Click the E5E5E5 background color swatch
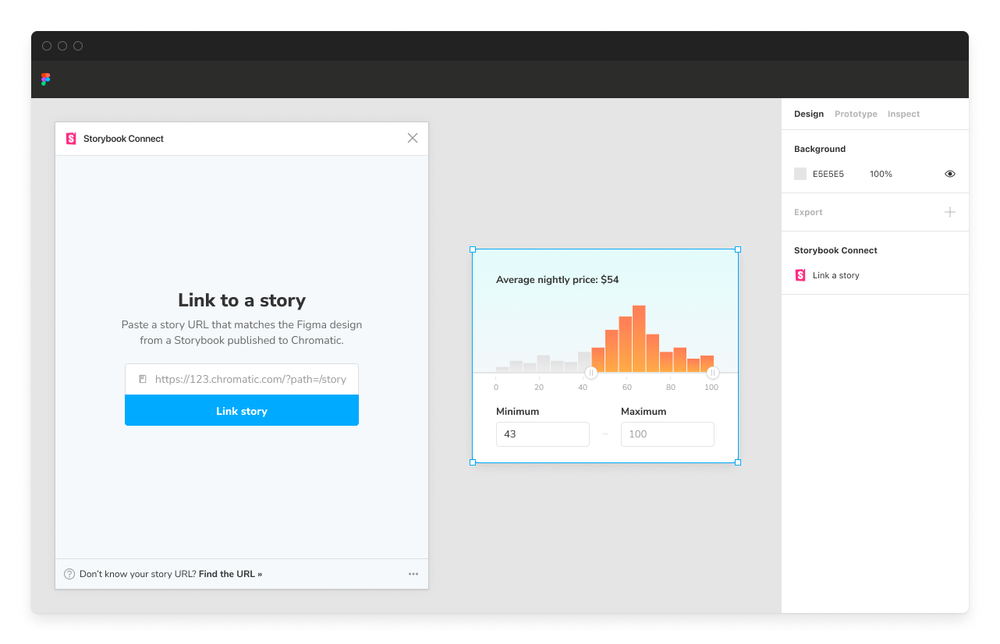 click(800, 173)
